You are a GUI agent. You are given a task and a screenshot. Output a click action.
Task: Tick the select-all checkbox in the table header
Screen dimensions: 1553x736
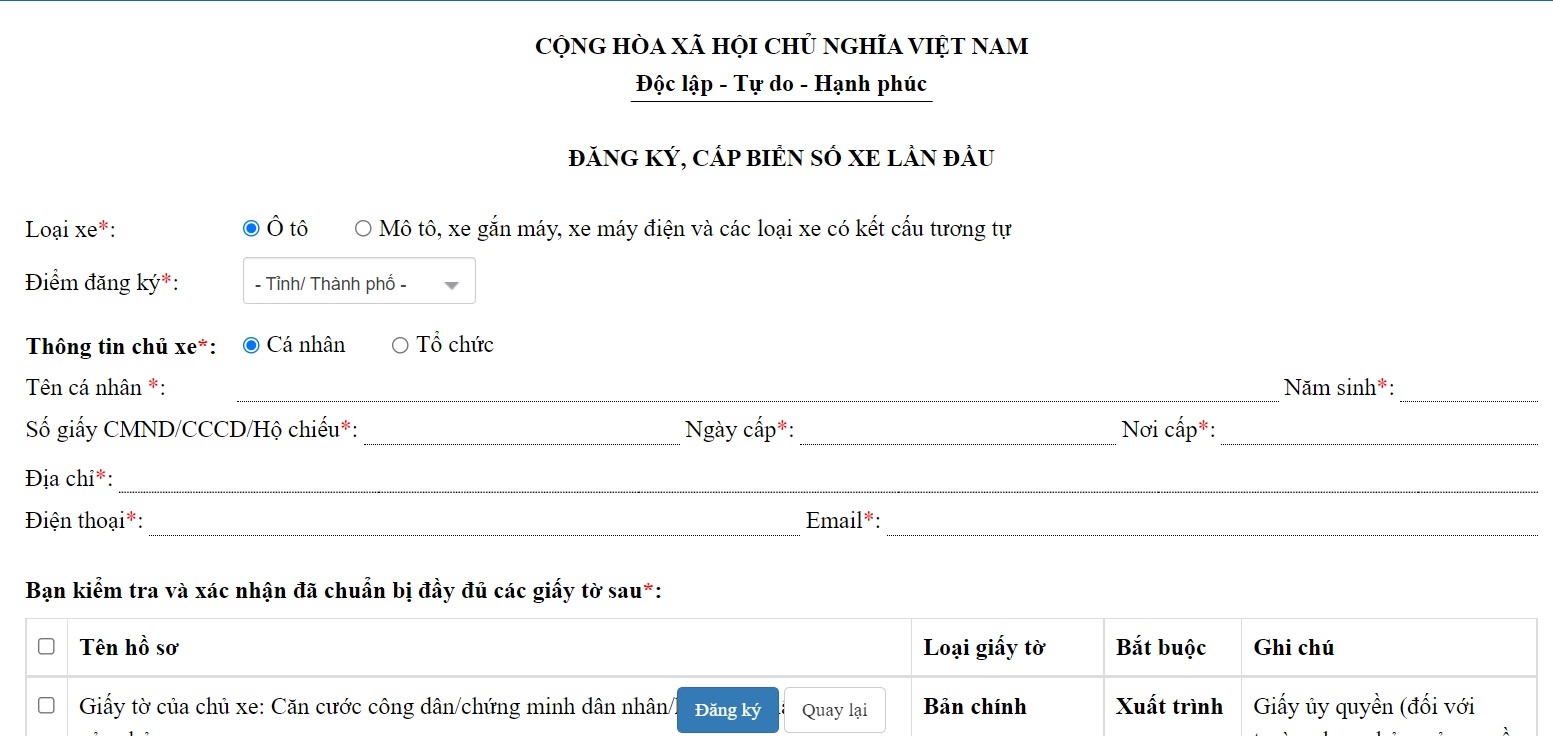(x=46, y=647)
